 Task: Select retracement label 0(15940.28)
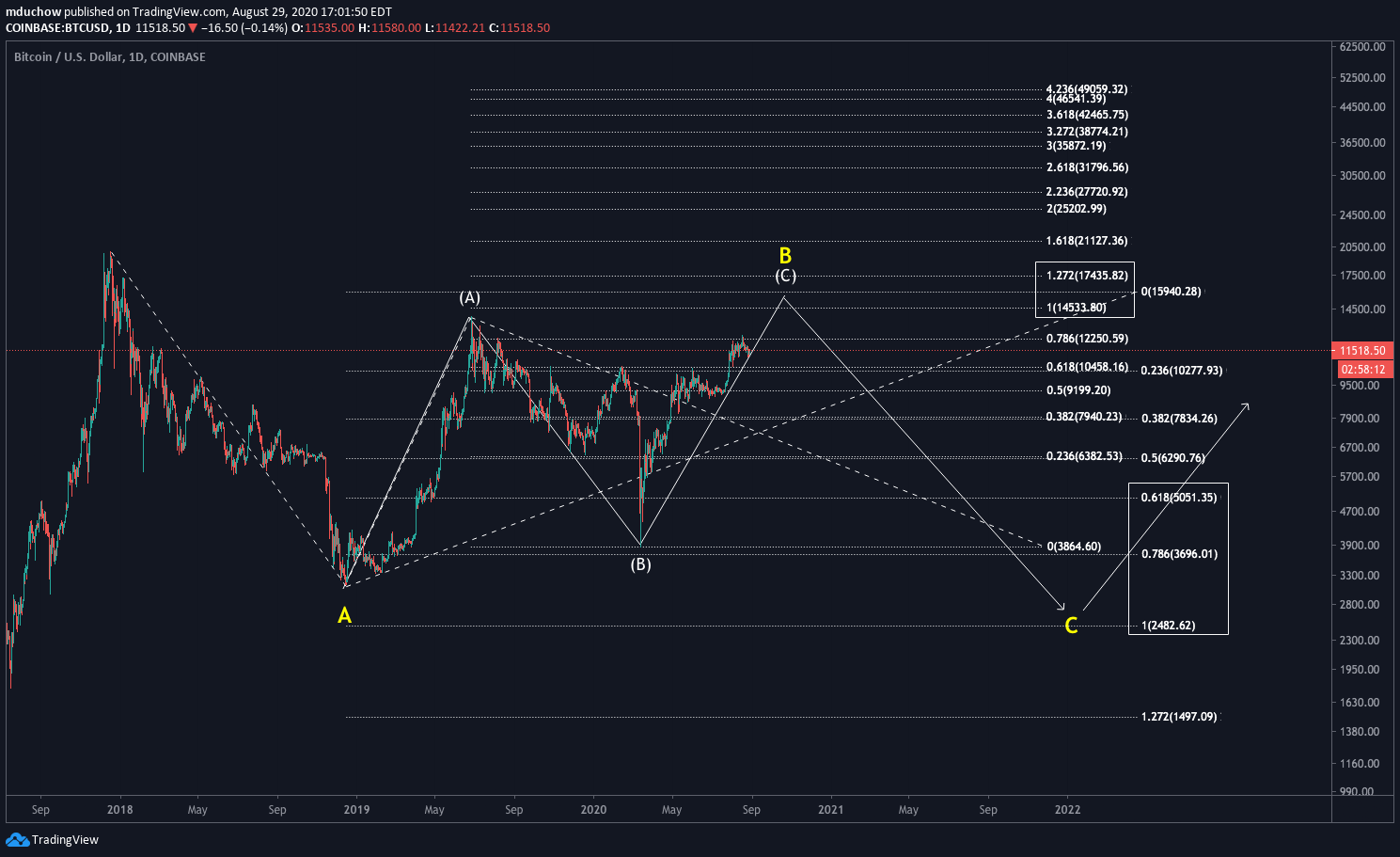1171,292
